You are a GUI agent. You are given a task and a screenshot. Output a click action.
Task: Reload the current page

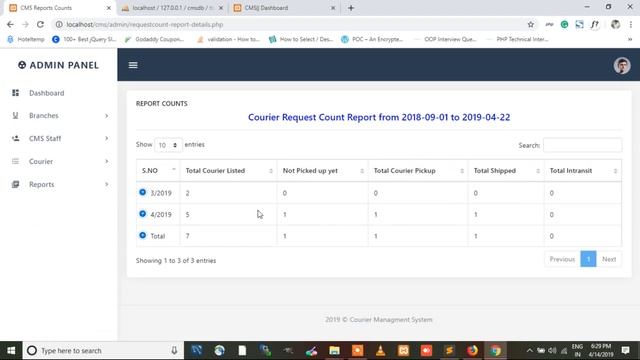point(40,24)
